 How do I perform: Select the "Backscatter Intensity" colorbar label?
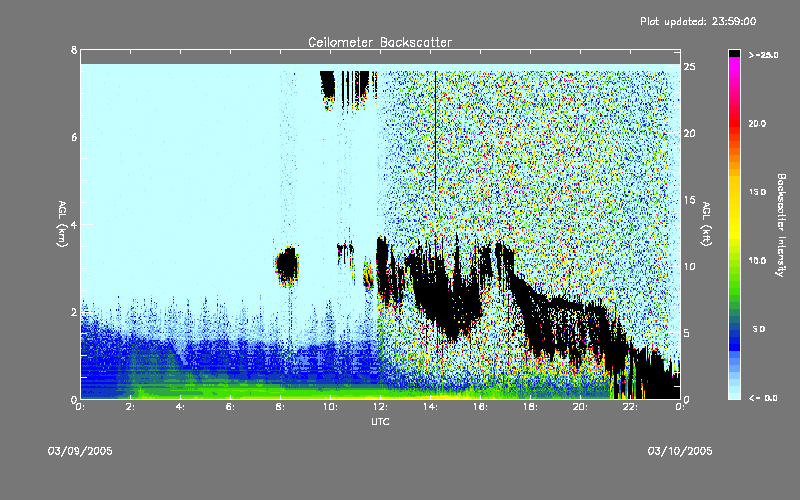tap(781, 225)
